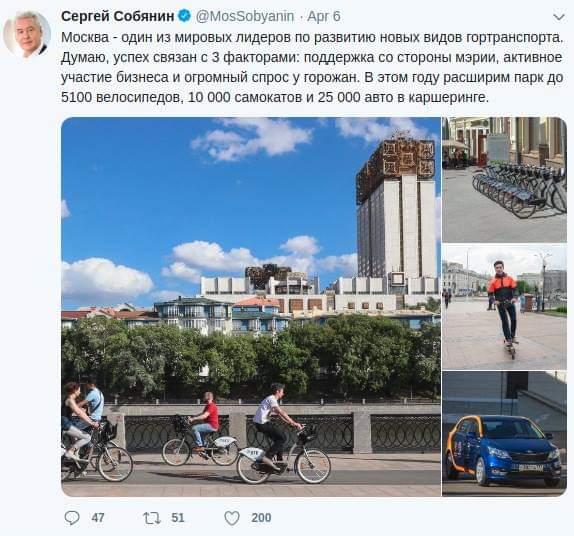Screen dimensions: 574x536
Task: Click the retweet arrows icon
Action: [152, 518]
